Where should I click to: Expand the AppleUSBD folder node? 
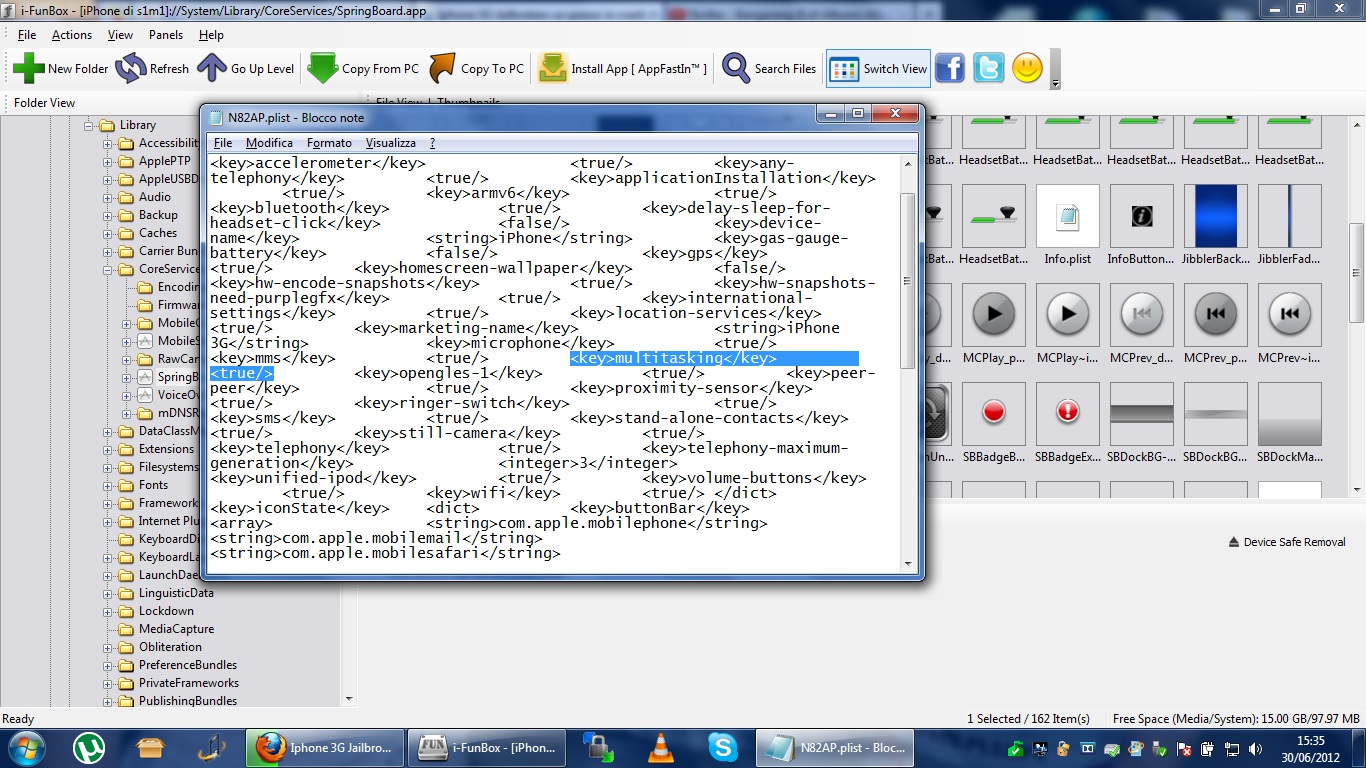[x=108, y=179]
